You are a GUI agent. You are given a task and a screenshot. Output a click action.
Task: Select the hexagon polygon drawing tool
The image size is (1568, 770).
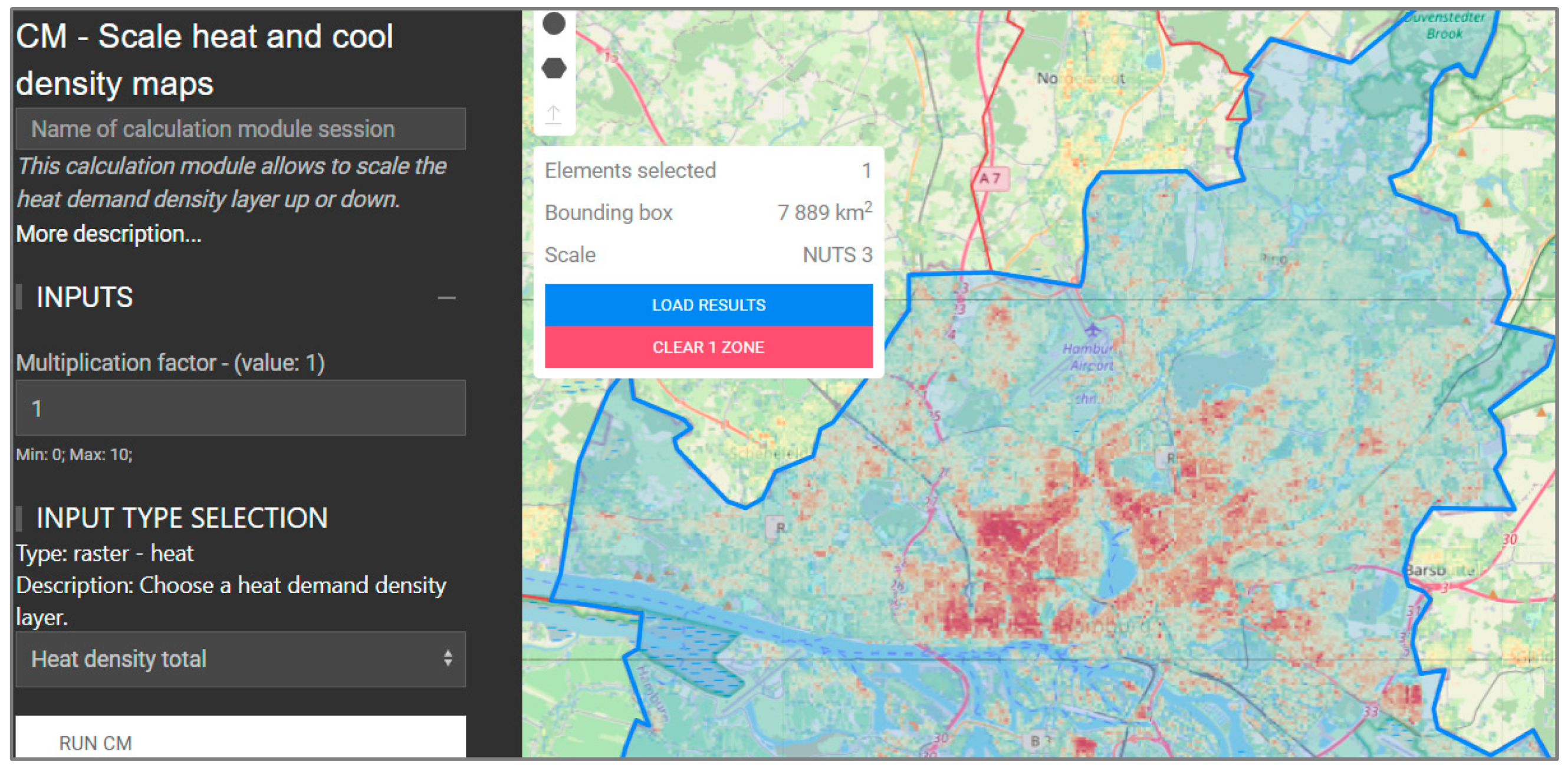(x=553, y=68)
